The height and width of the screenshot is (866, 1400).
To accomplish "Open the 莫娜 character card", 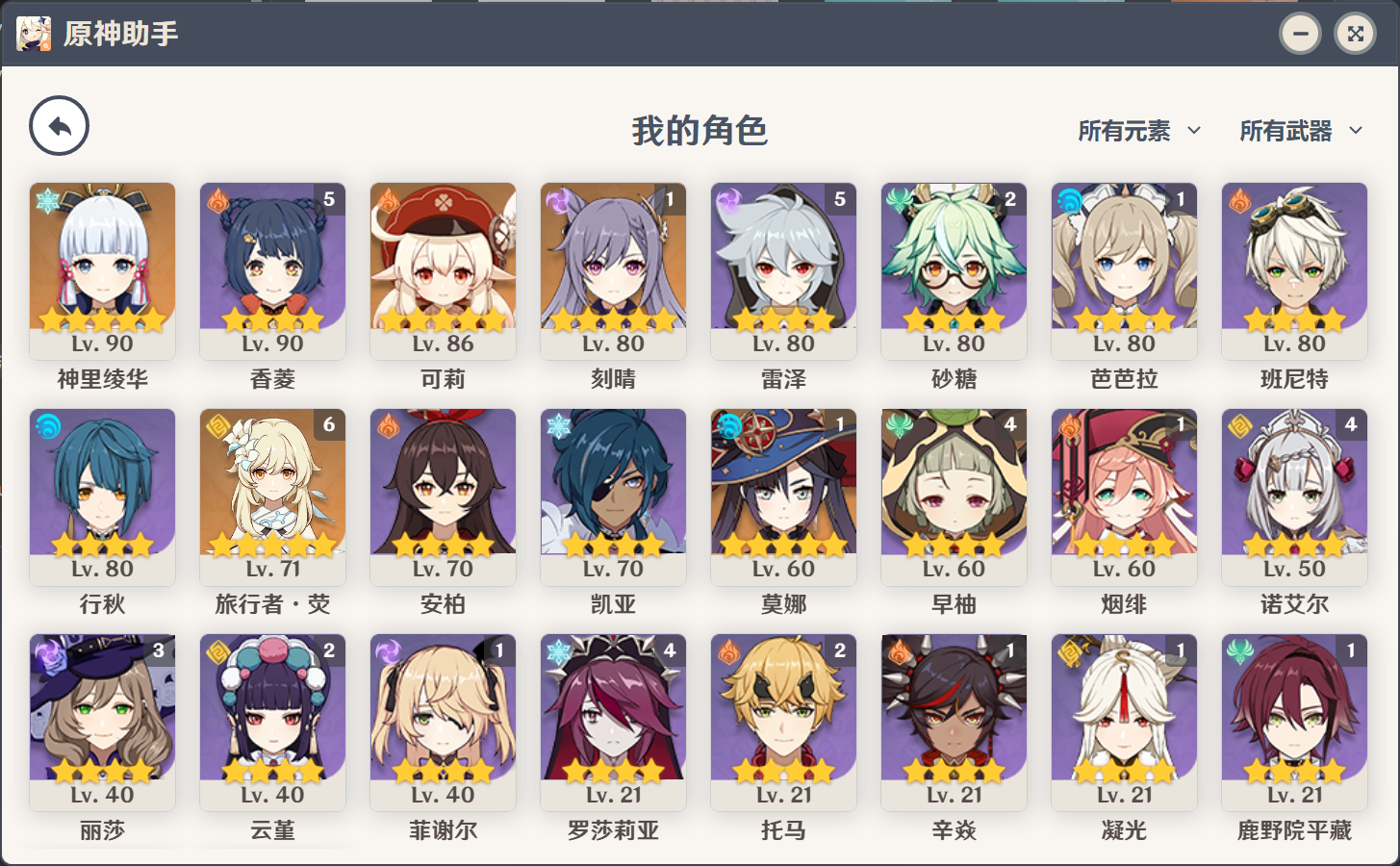I will (x=783, y=497).
